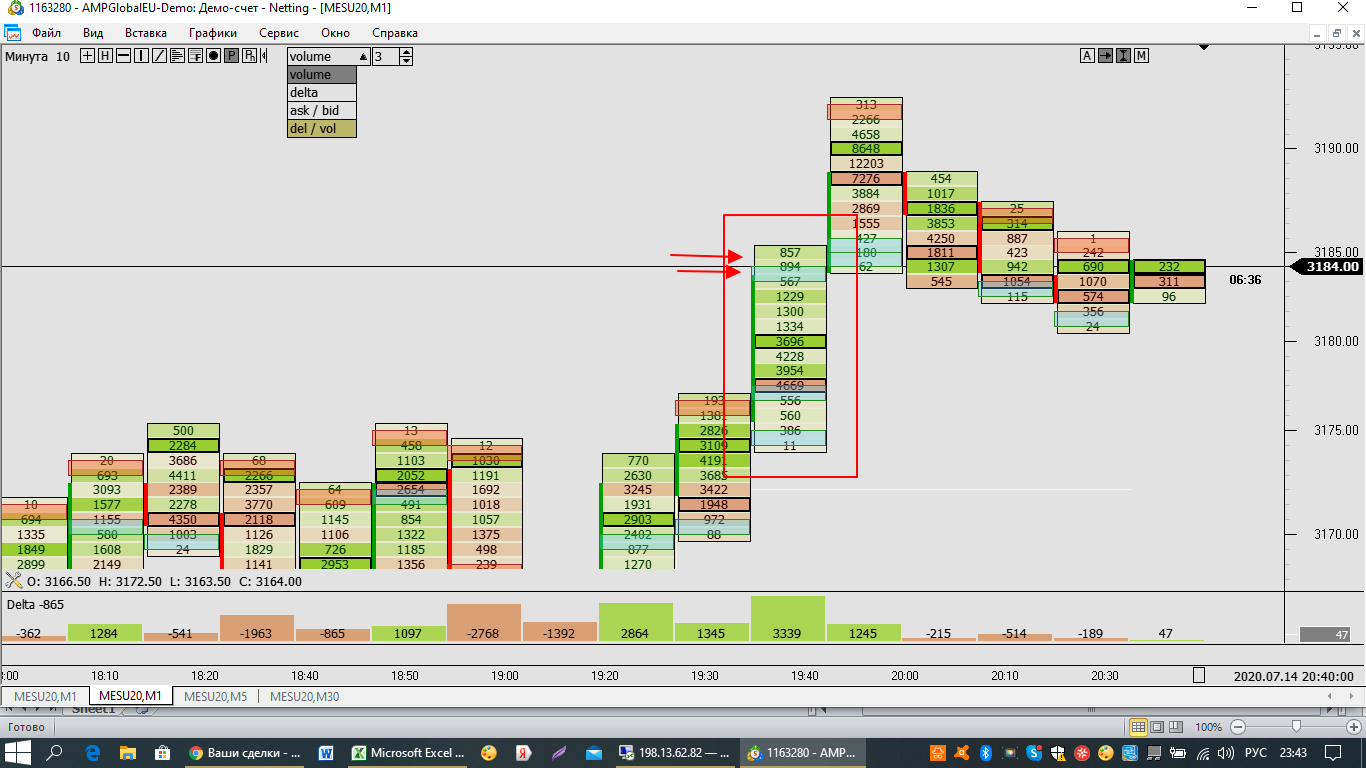Click the cluster cell showing 8648

(866, 149)
